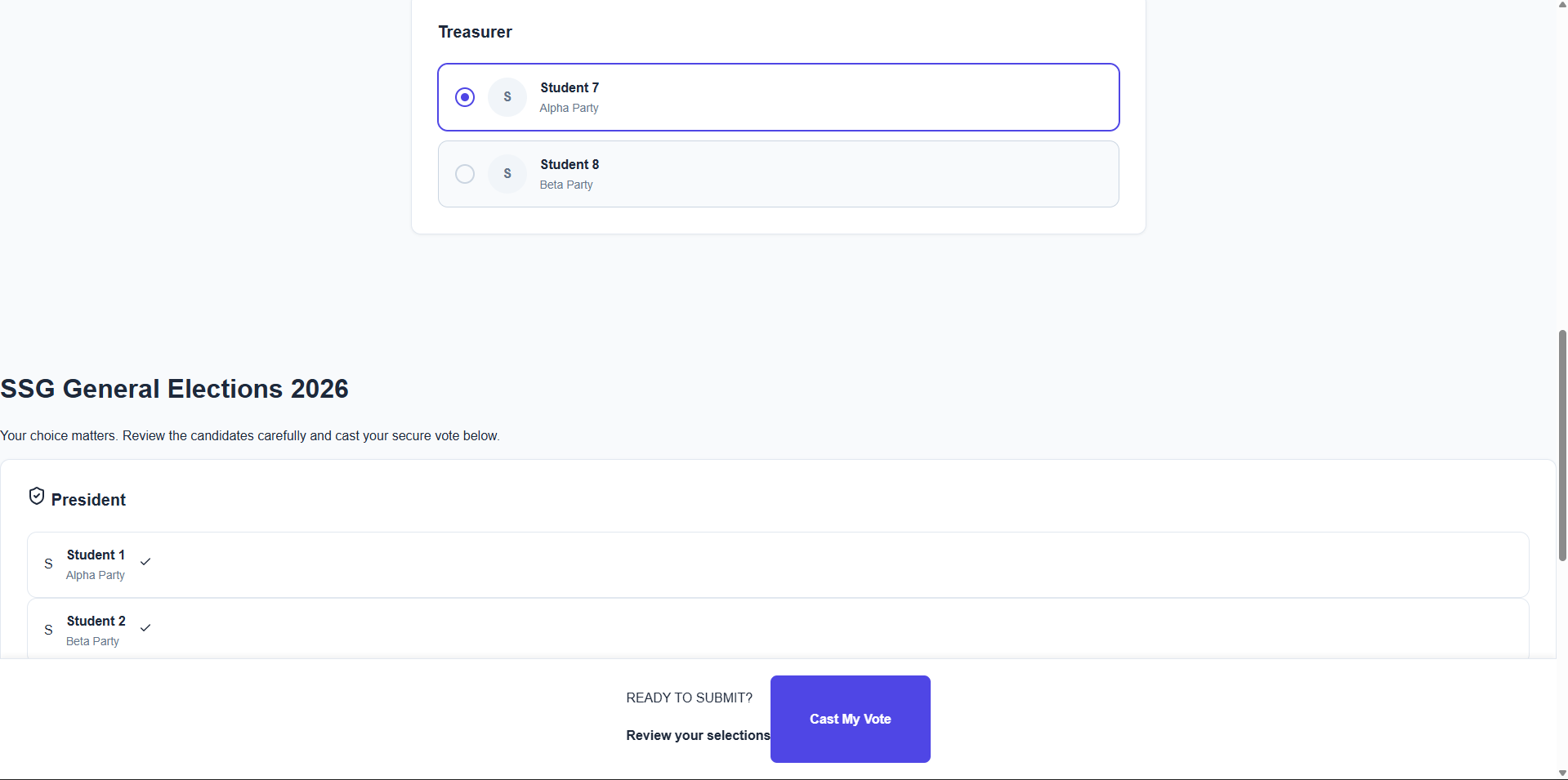Click the Review your selections text
The image size is (1568, 780).
(698, 735)
